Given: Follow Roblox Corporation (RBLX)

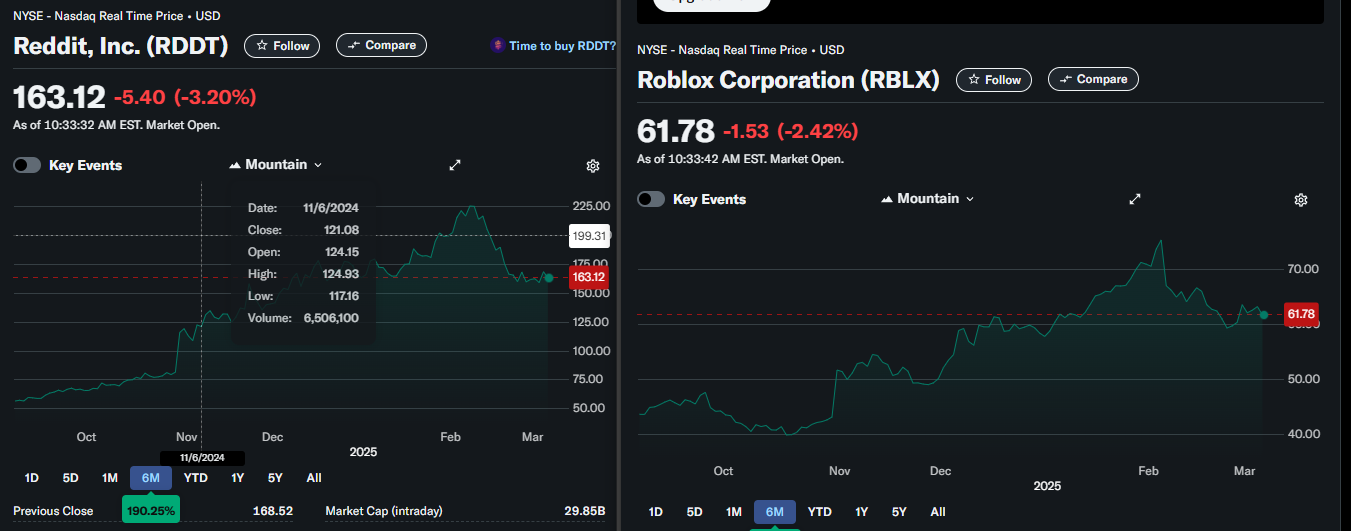Looking at the screenshot, I should coord(994,79).
